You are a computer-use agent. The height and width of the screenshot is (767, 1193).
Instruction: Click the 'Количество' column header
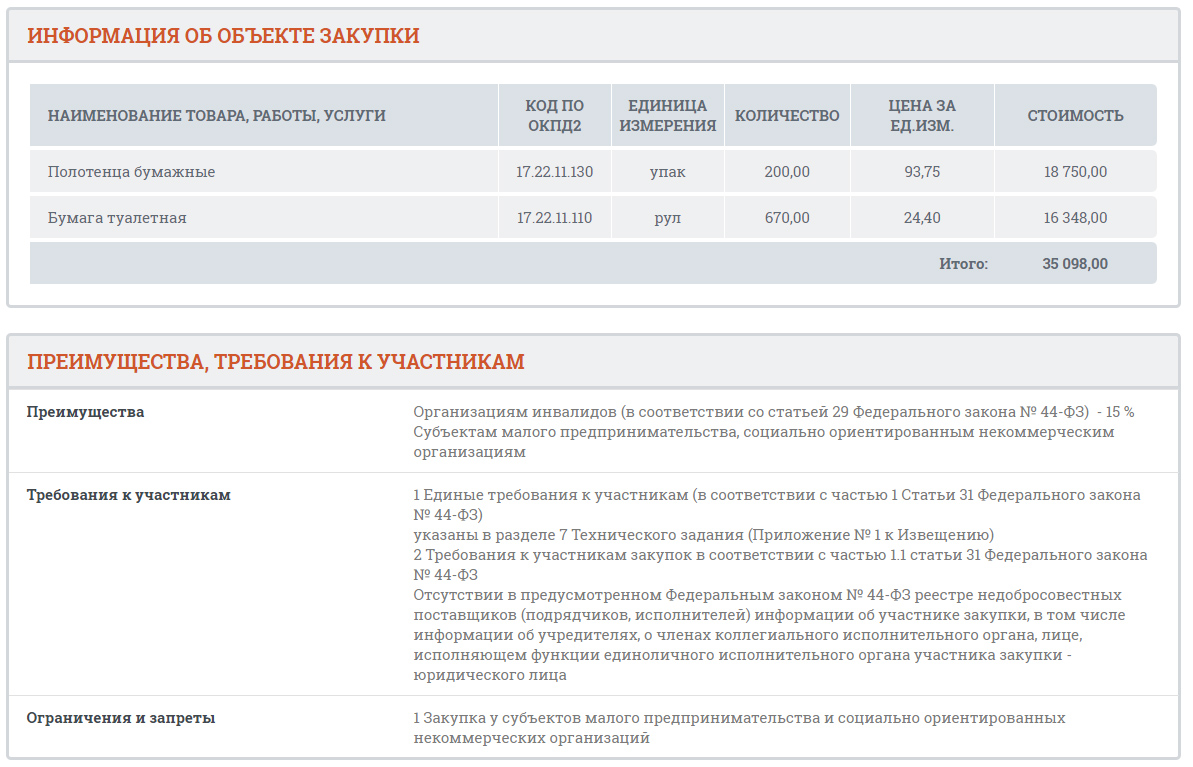787,115
